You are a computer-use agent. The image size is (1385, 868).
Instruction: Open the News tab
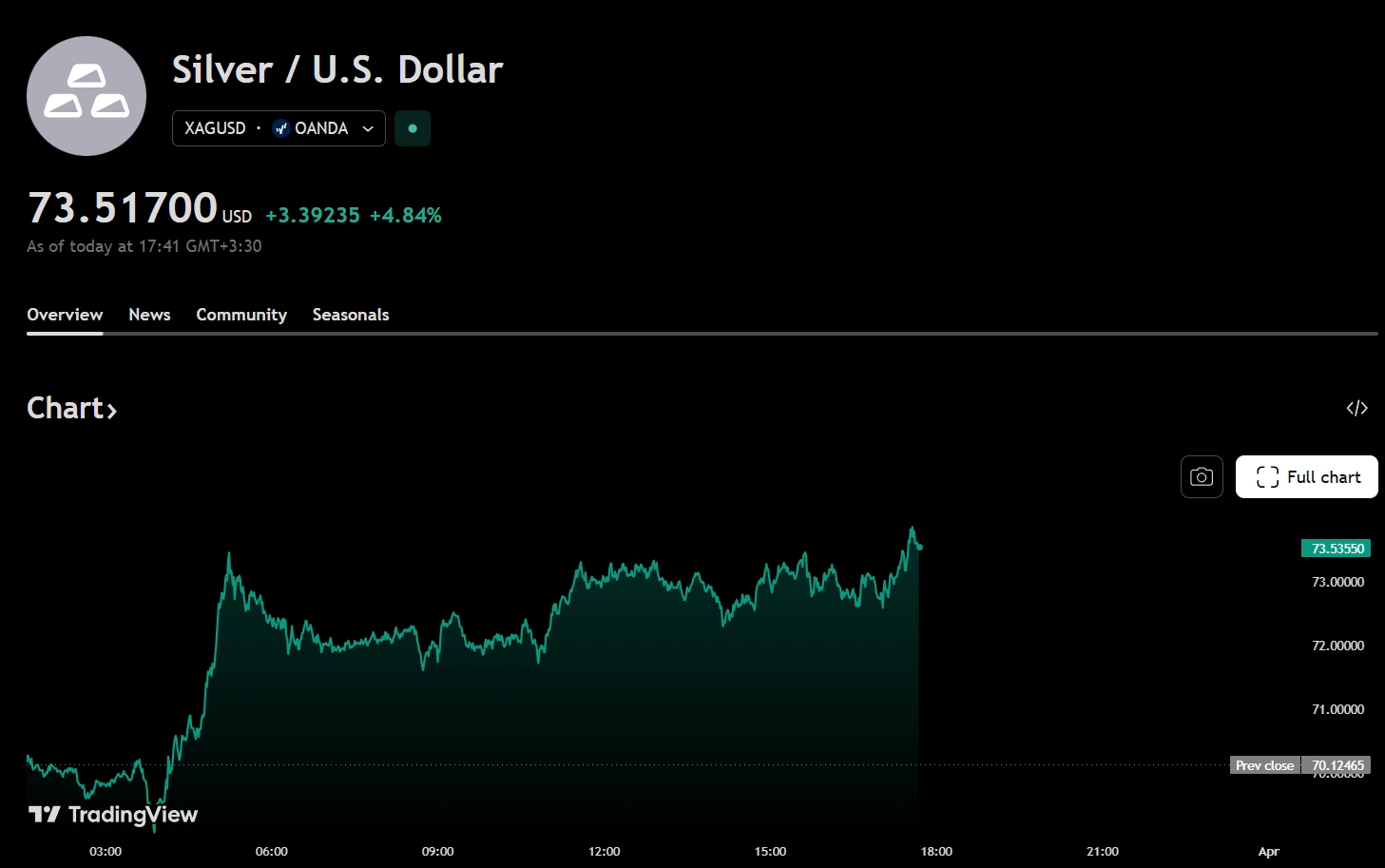click(x=149, y=315)
